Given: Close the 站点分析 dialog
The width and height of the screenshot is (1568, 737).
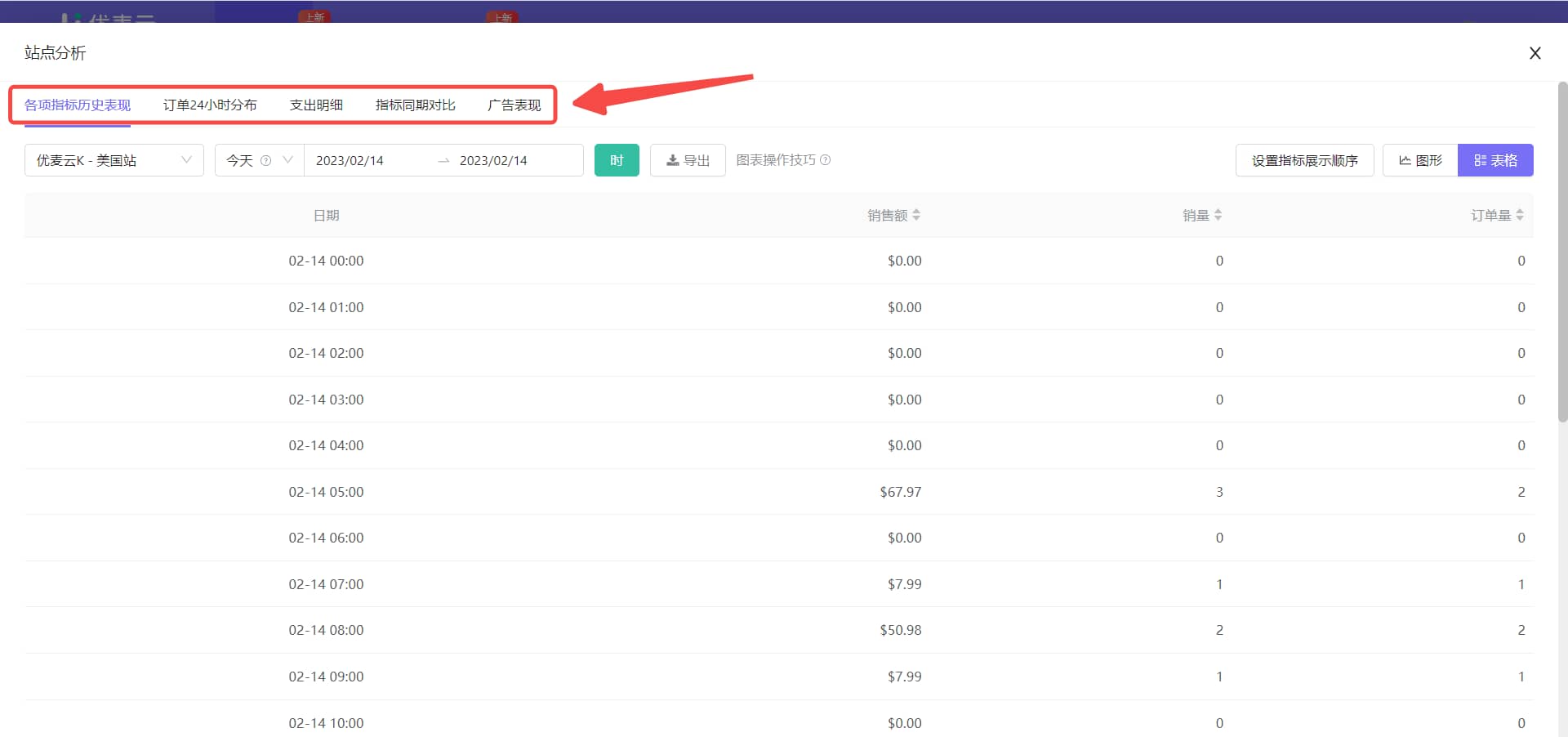Looking at the screenshot, I should pyautogui.click(x=1535, y=53).
